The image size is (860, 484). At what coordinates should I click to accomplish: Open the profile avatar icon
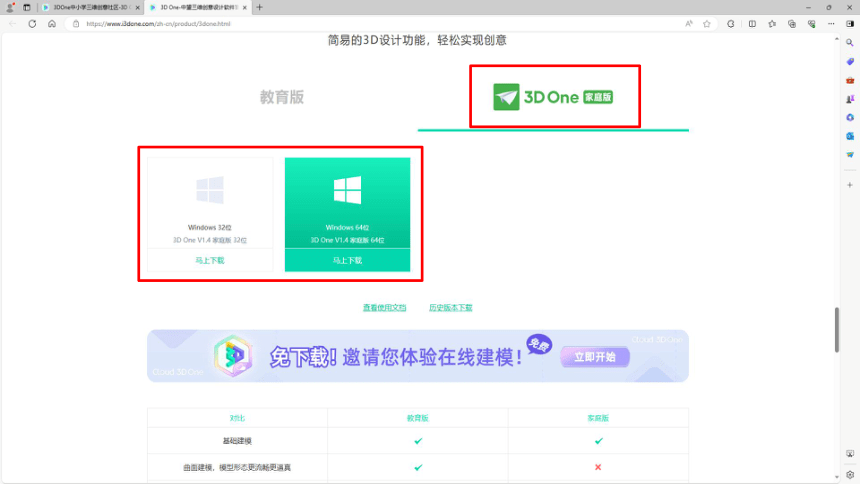pyautogui.click(x=9, y=8)
